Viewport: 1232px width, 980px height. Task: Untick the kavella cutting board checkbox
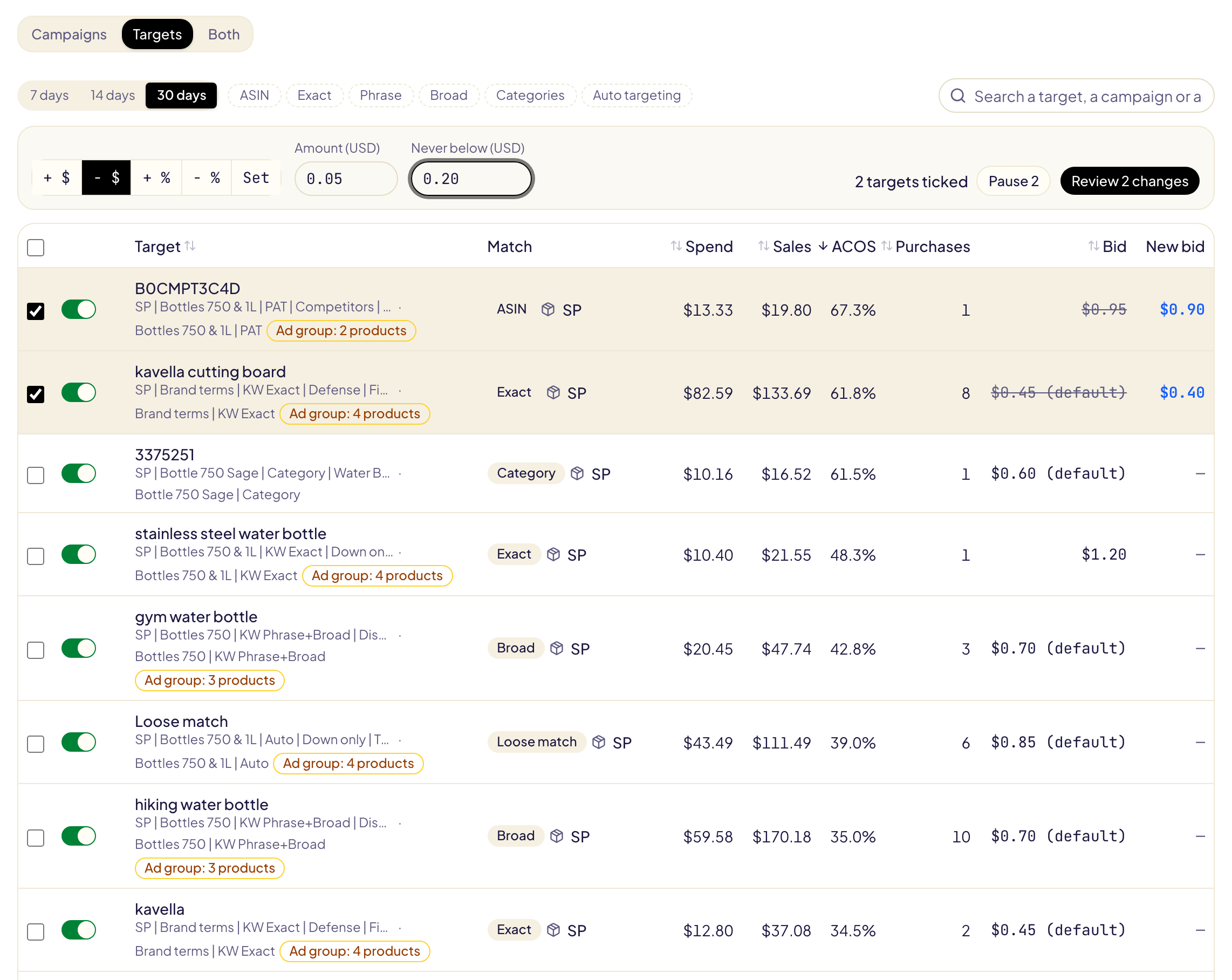click(x=36, y=393)
